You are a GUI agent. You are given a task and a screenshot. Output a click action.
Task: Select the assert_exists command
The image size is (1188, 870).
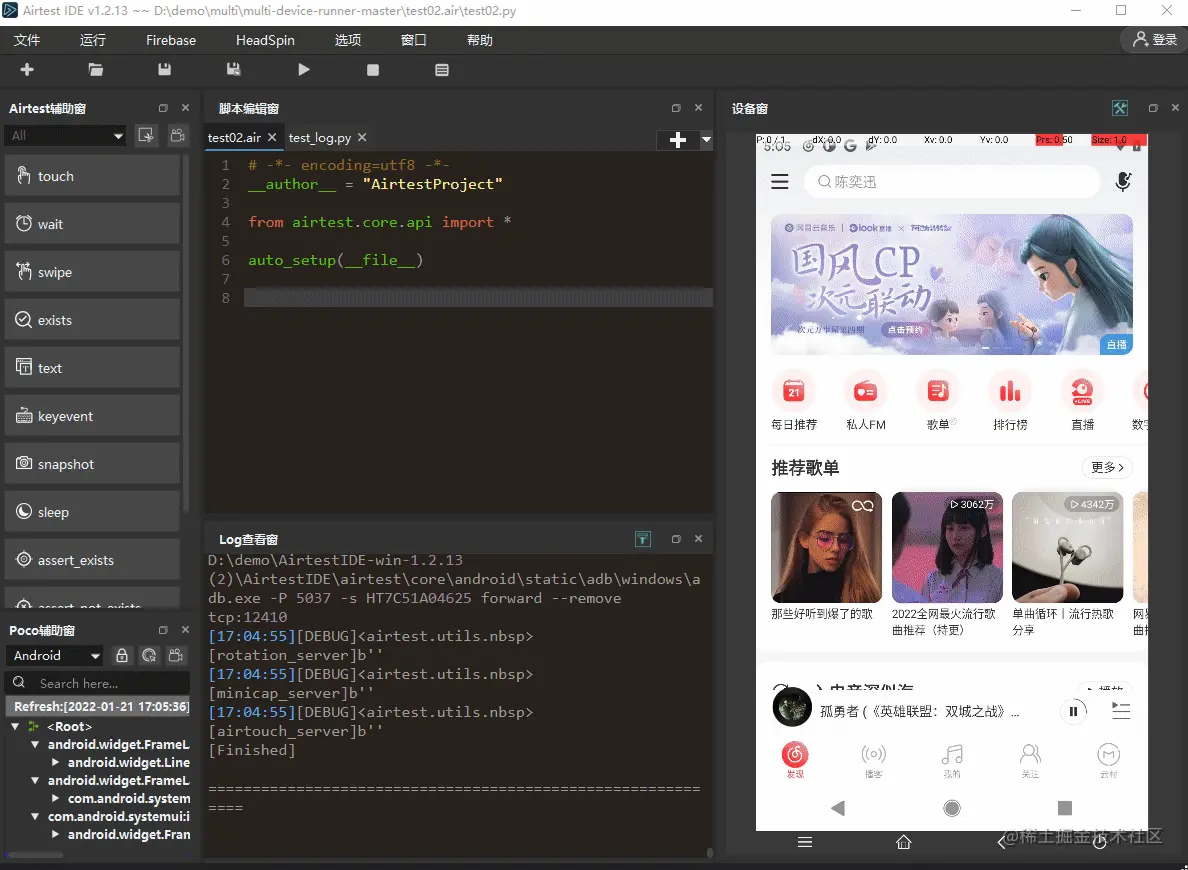[92, 560]
